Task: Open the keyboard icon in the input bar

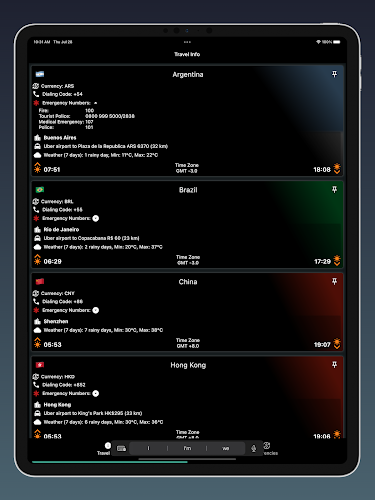Action: (121, 448)
